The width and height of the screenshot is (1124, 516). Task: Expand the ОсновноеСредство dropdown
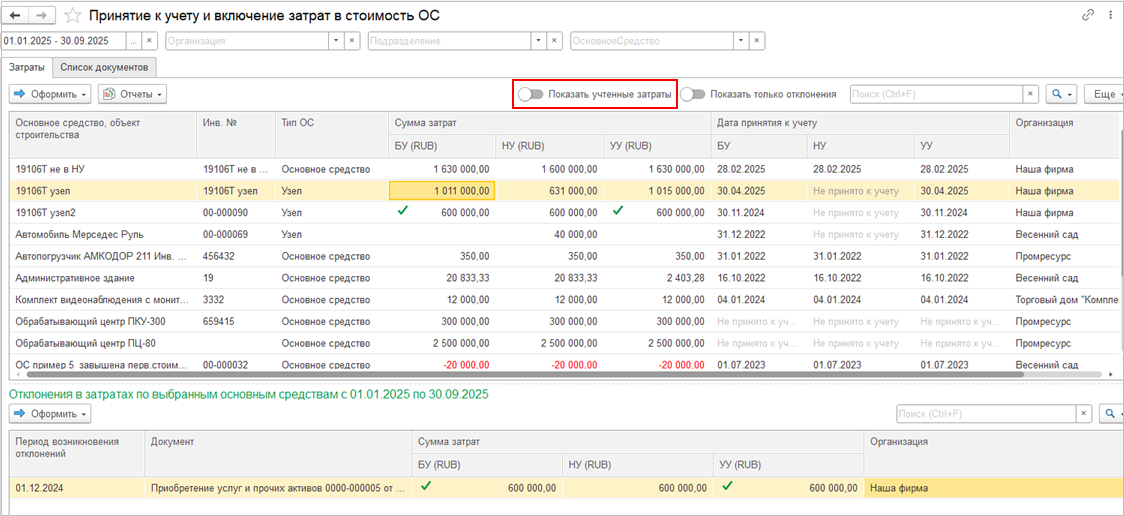(741, 41)
